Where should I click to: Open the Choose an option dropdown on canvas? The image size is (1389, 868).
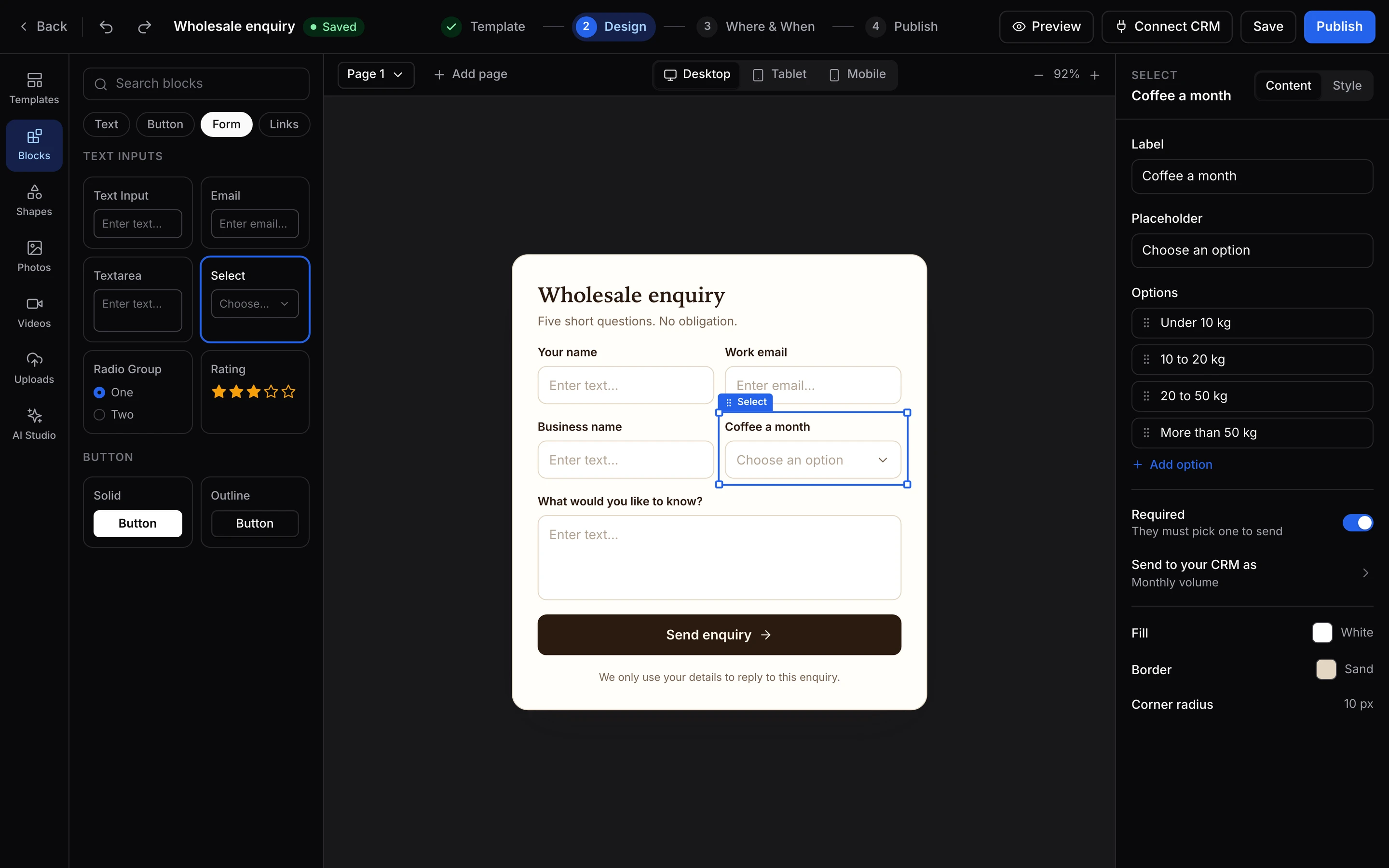[x=813, y=460]
